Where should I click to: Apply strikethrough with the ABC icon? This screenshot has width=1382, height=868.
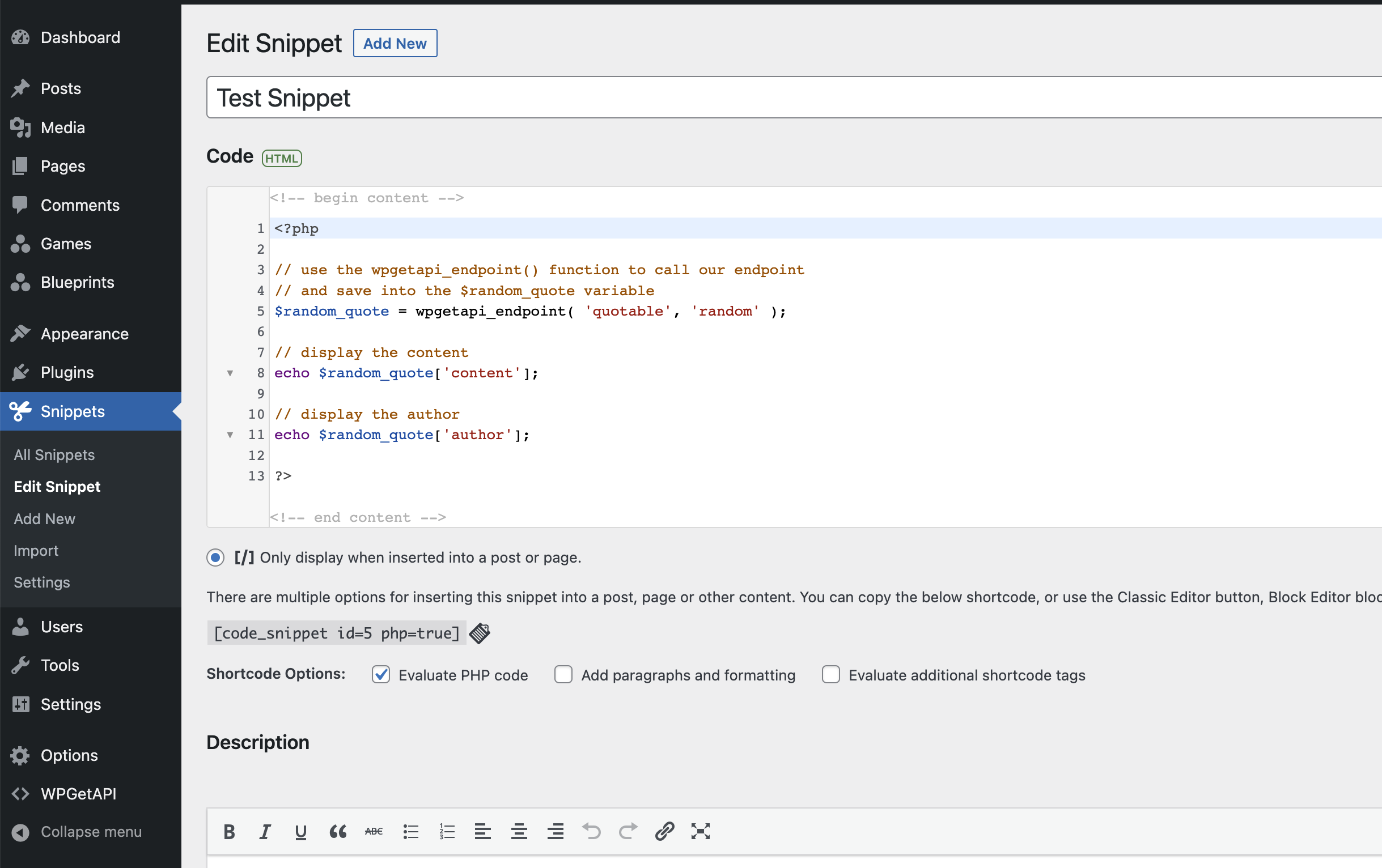(x=374, y=831)
